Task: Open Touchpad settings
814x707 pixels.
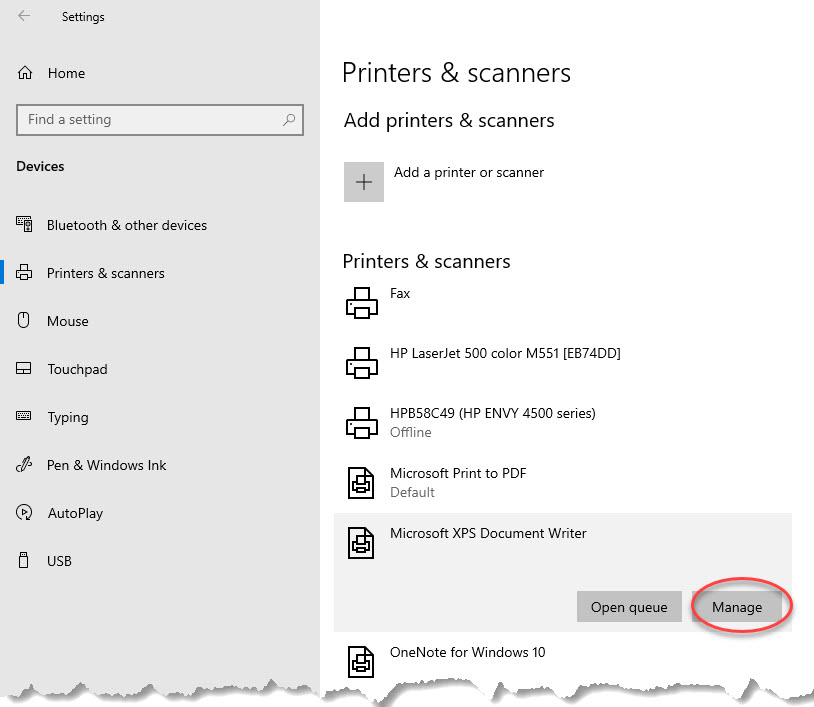Action: pyautogui.click(x=77, y=369)
